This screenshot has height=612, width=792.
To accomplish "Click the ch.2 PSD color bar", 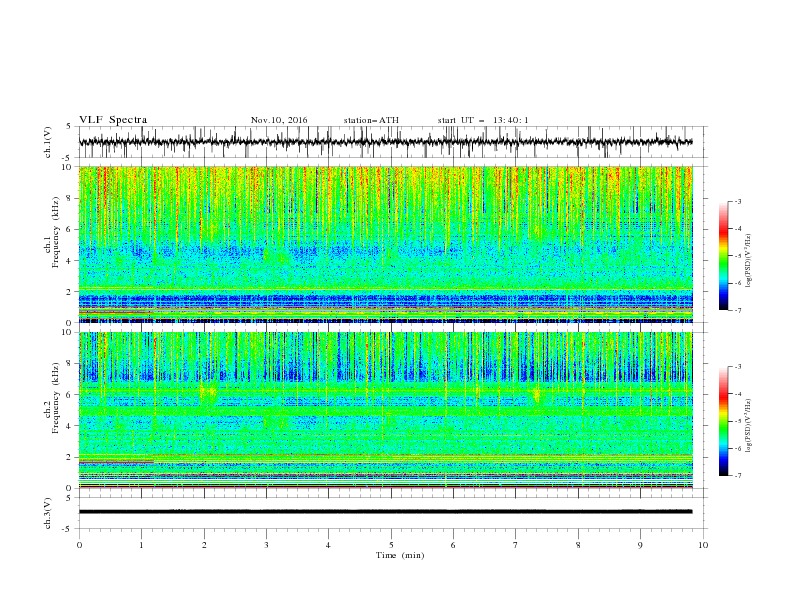I will pos(723,421).
